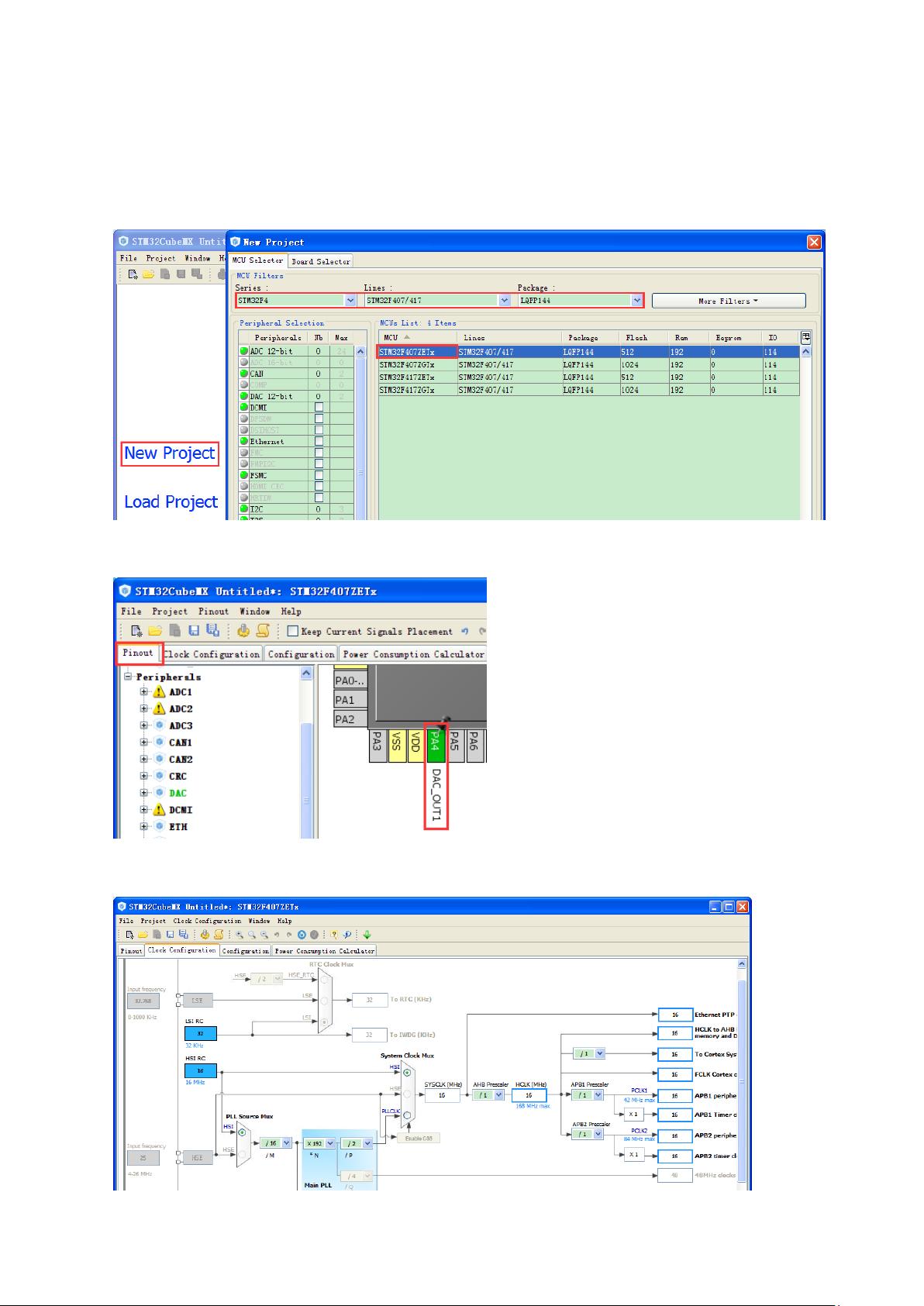Click the green download arrow in Clock Configuration toolbar

point(367,935)
